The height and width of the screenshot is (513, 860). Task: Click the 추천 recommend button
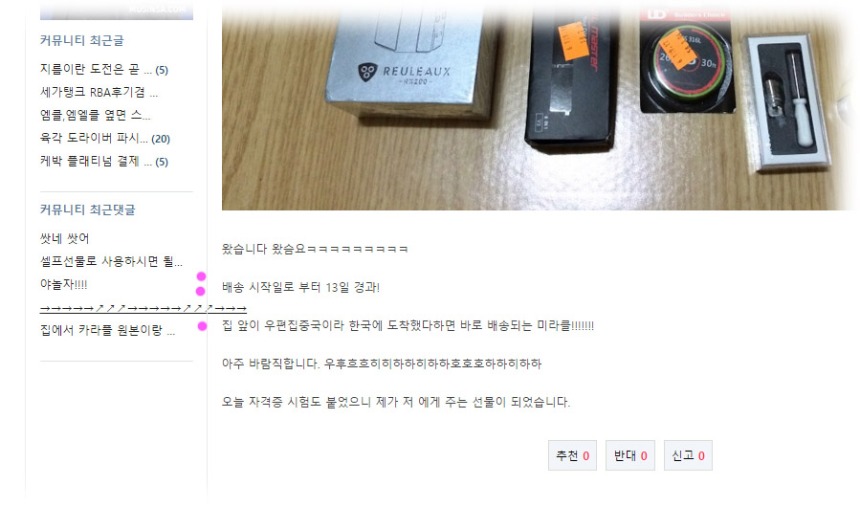(x=572, y=455)
